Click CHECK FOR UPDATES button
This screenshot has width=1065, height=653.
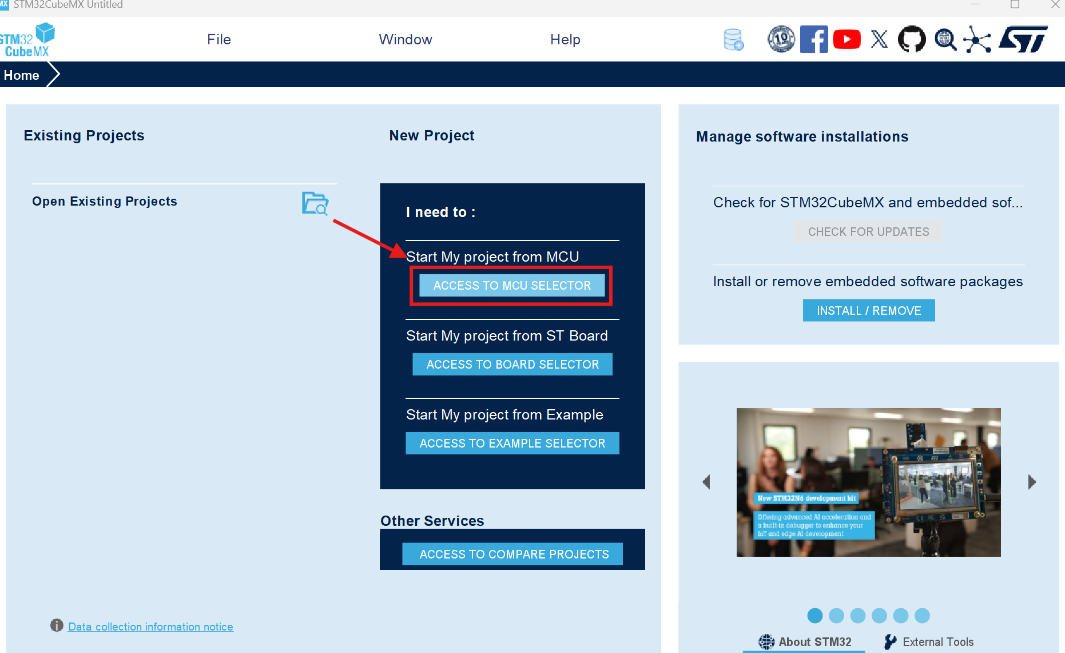[868, 232]
